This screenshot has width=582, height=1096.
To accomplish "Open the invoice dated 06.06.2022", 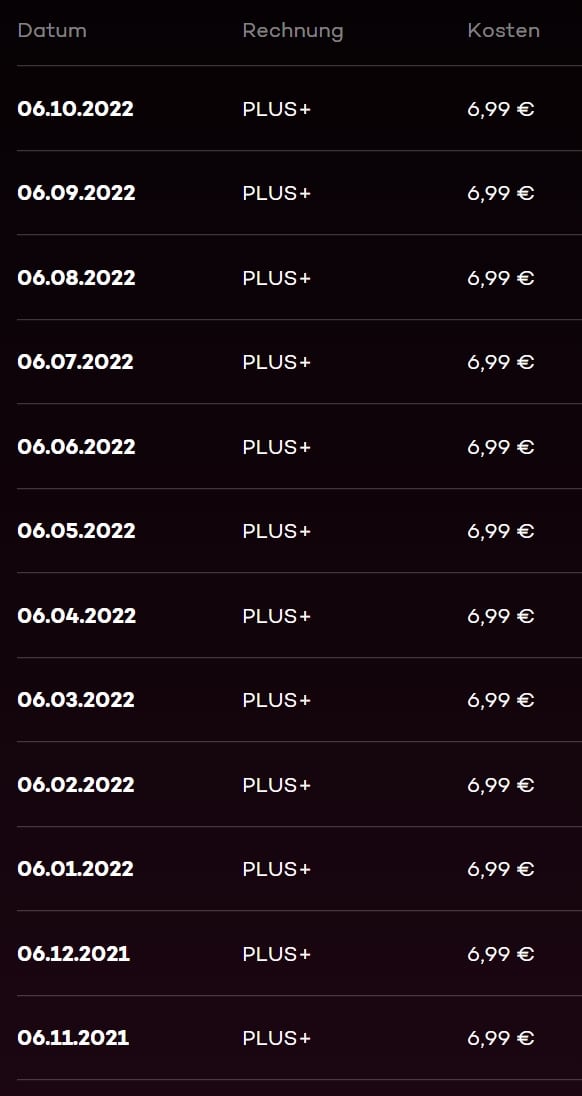I will click(76, 447).
